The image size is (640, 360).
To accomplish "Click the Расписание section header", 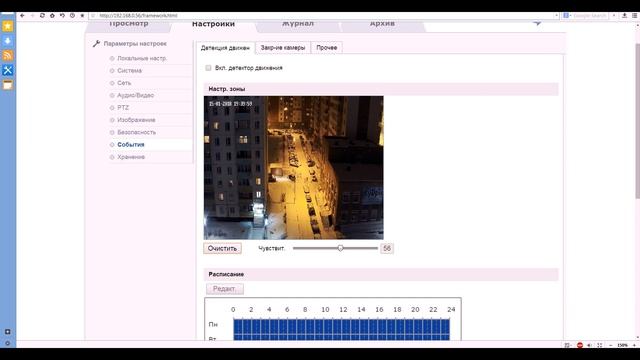I will click(381, 274).
